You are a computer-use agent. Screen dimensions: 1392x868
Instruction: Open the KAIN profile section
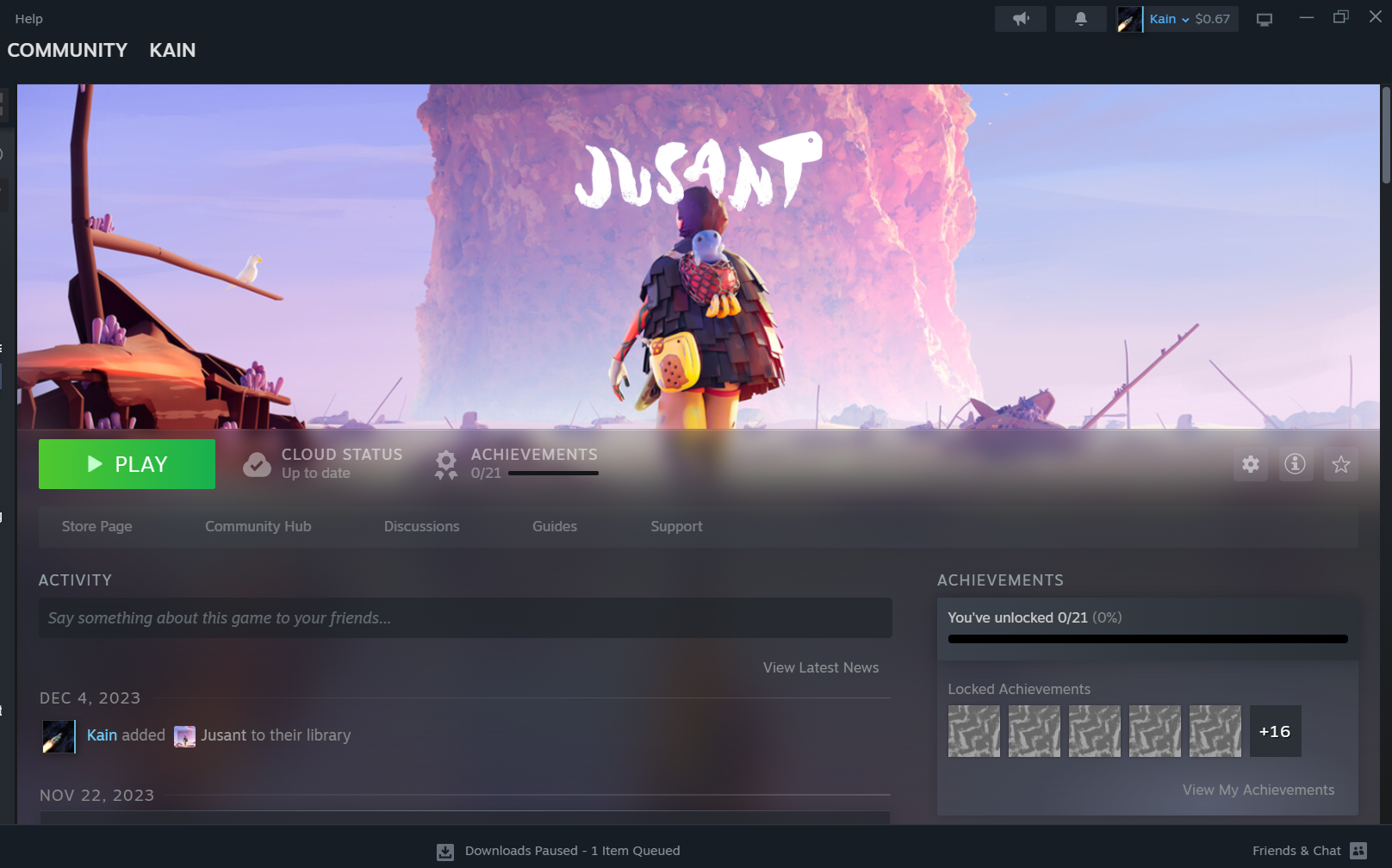coord(172,50)
